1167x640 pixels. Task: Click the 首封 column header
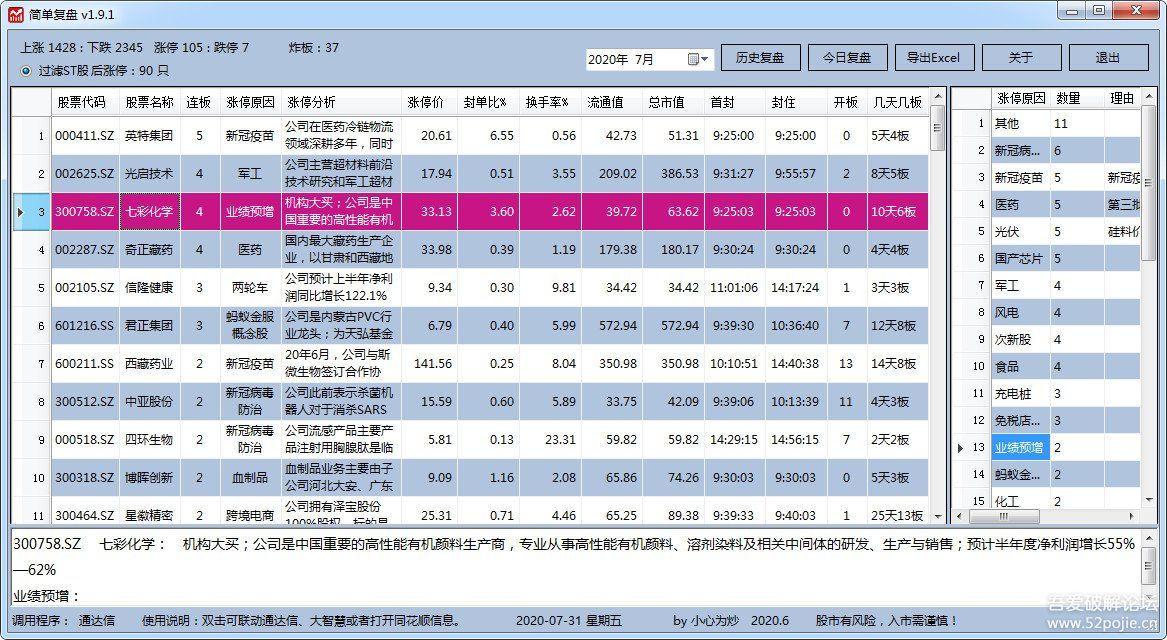pyautogui.click(x=735, y=103)
